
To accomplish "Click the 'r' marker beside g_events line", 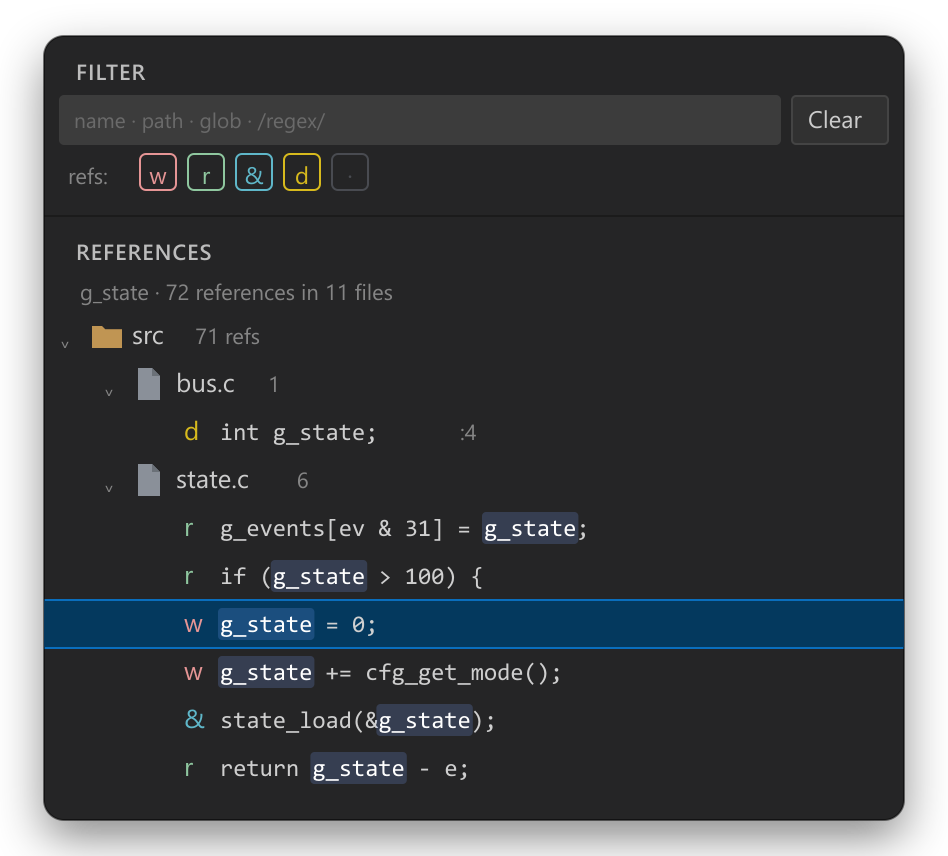I will point(189,528).
